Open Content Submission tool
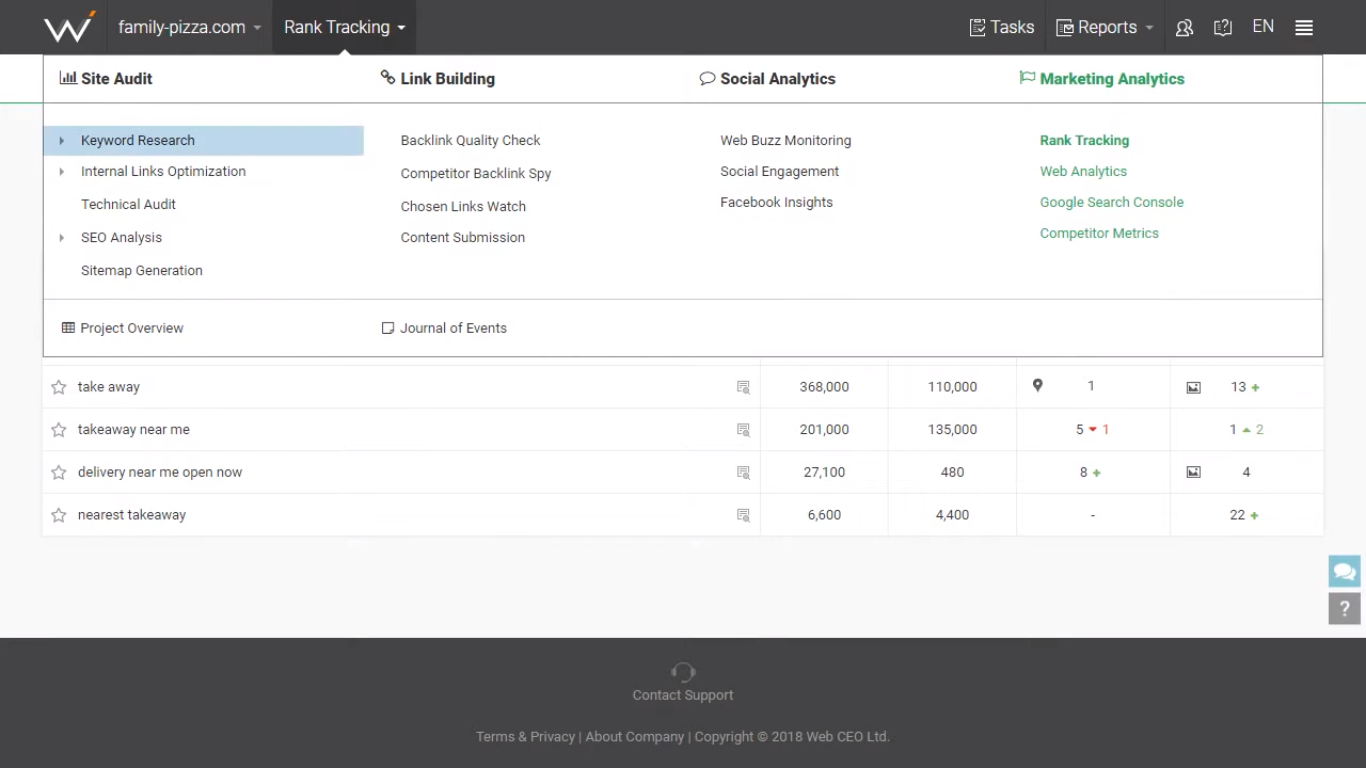 click(463, 238)
